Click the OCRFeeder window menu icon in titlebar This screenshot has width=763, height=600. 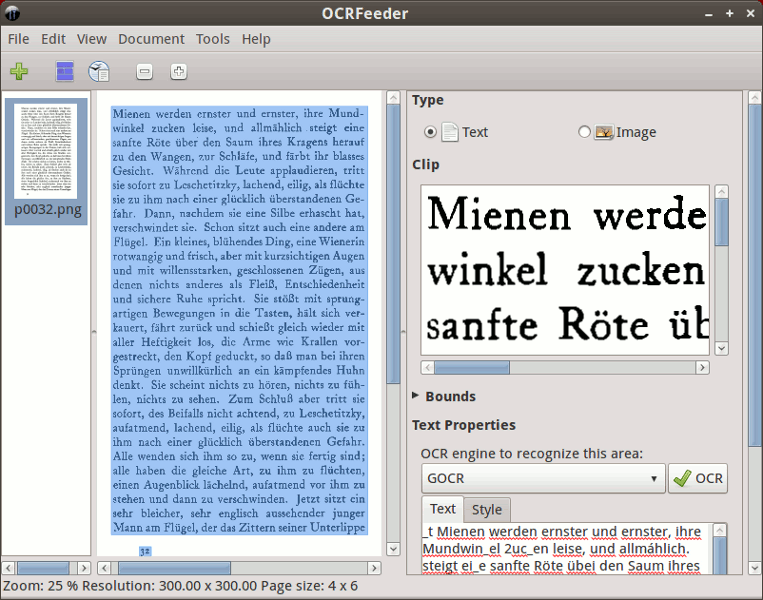click(x=12, y=13)
